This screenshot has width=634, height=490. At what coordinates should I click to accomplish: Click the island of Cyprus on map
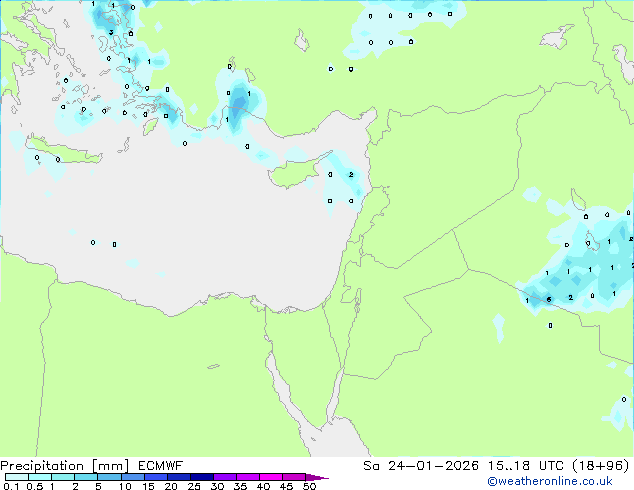[x=295, y=173]
